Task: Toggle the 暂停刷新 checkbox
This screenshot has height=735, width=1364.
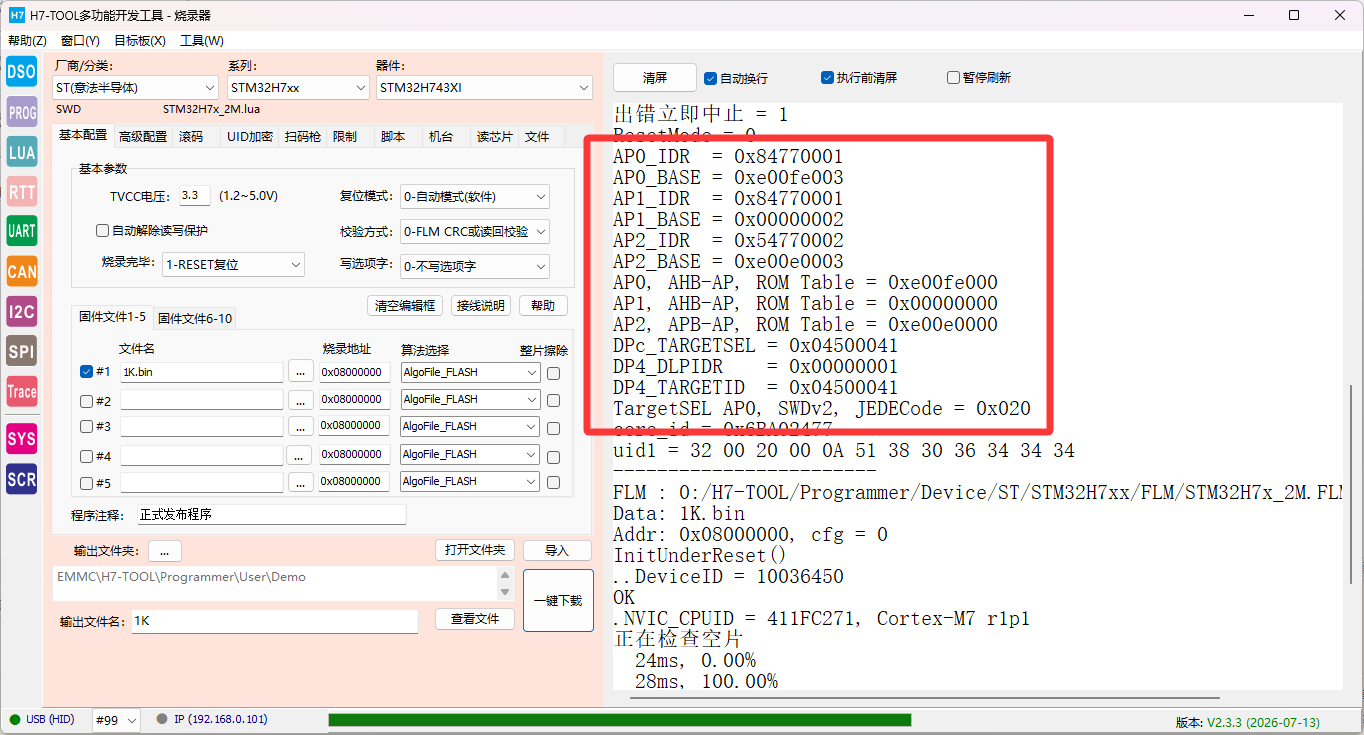Action: [x=953, y=78]
